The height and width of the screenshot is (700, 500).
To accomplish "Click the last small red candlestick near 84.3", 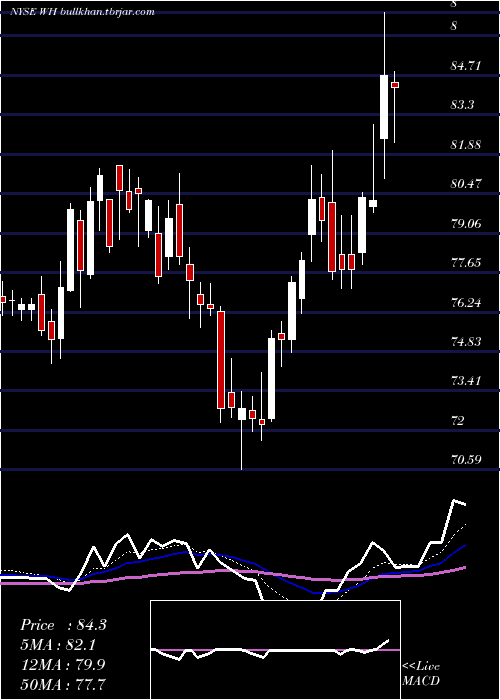I will coord(395,85).
